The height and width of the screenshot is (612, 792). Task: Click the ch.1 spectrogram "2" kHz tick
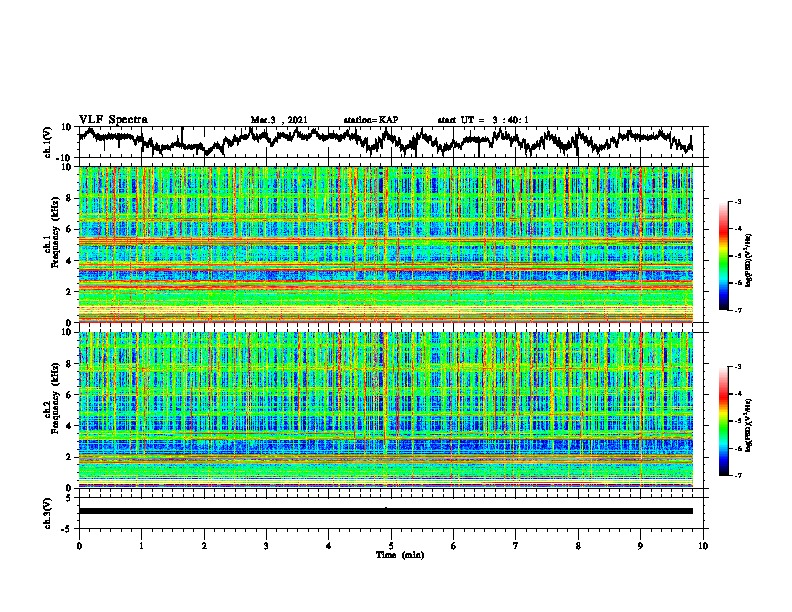[70, 292]
